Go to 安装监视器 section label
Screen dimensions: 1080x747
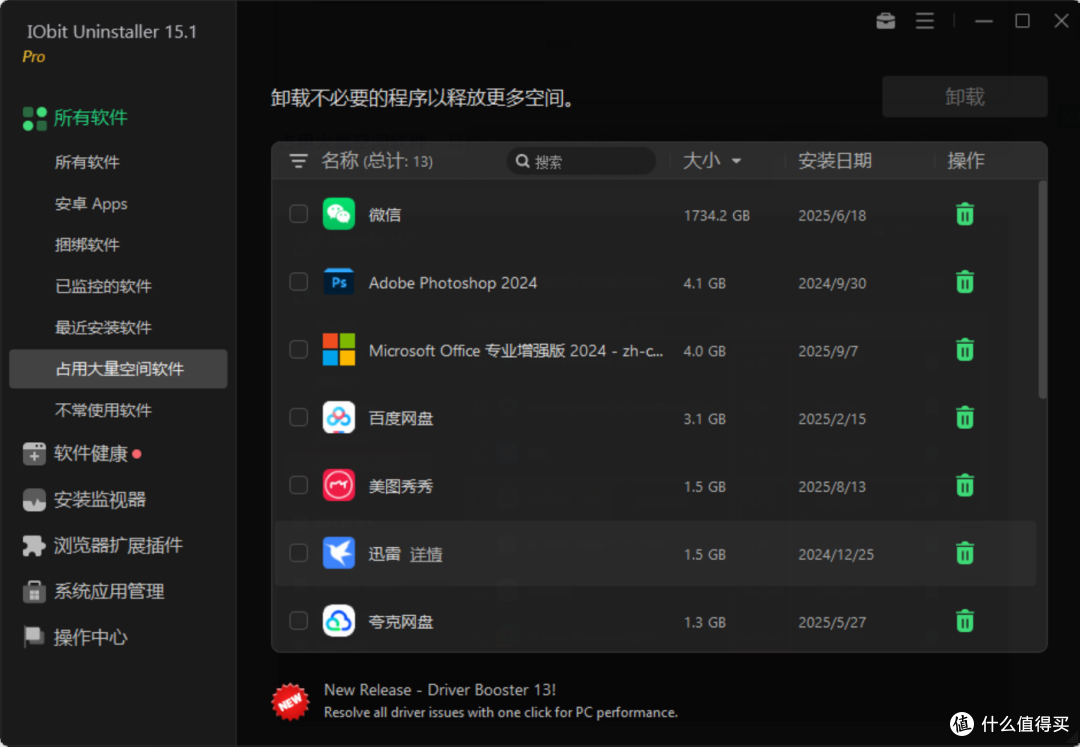click(x=100, y=500)
